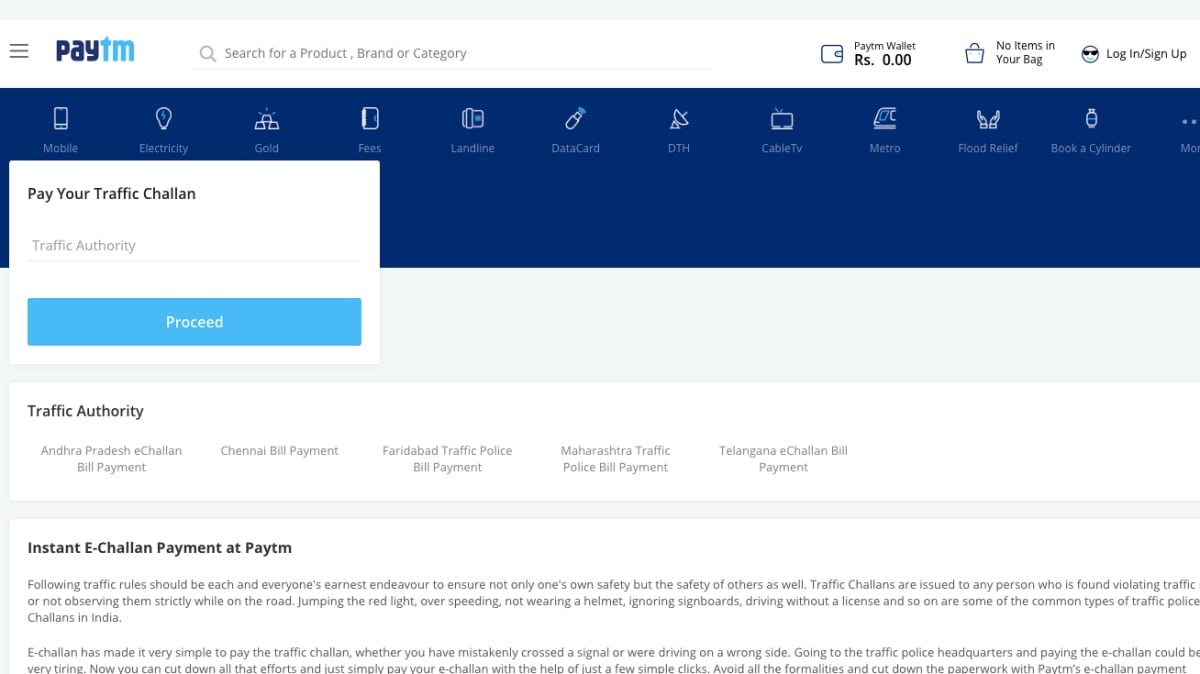Click the Mobile category label
Viewport: 1200px width, 674px height.
point(61,148)
